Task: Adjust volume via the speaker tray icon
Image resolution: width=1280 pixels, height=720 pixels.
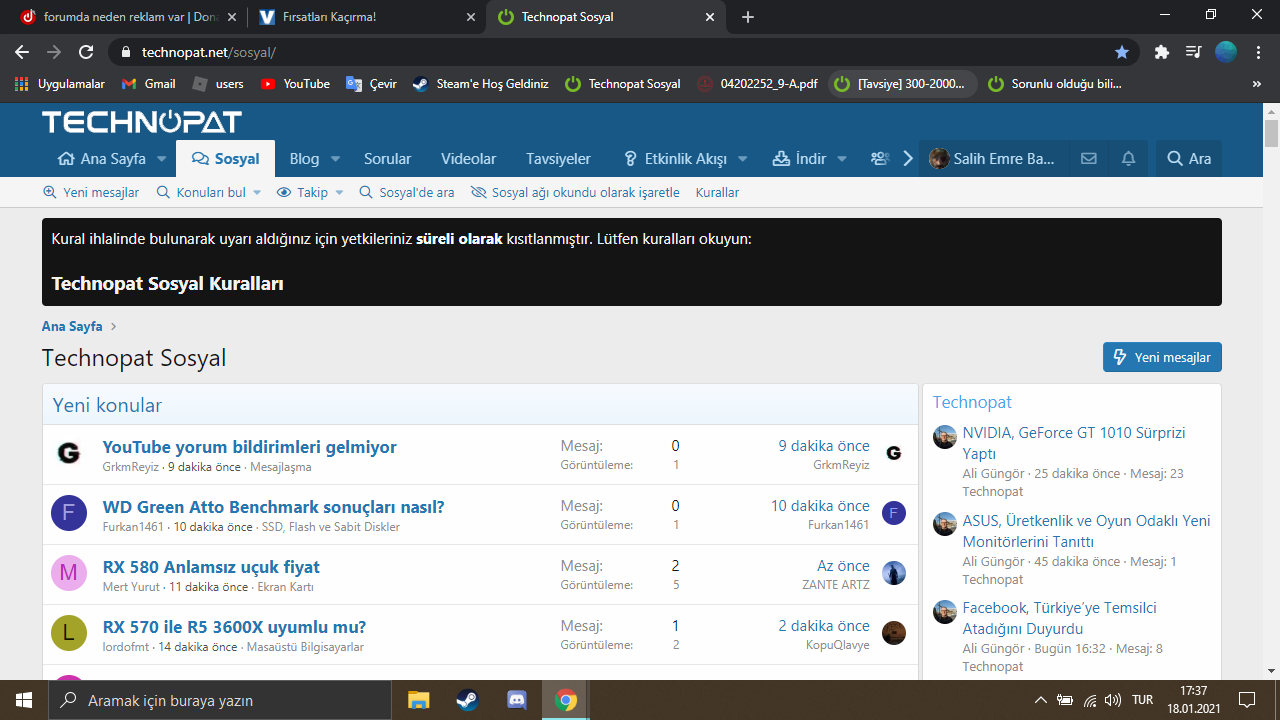Action: point(1112,700)
